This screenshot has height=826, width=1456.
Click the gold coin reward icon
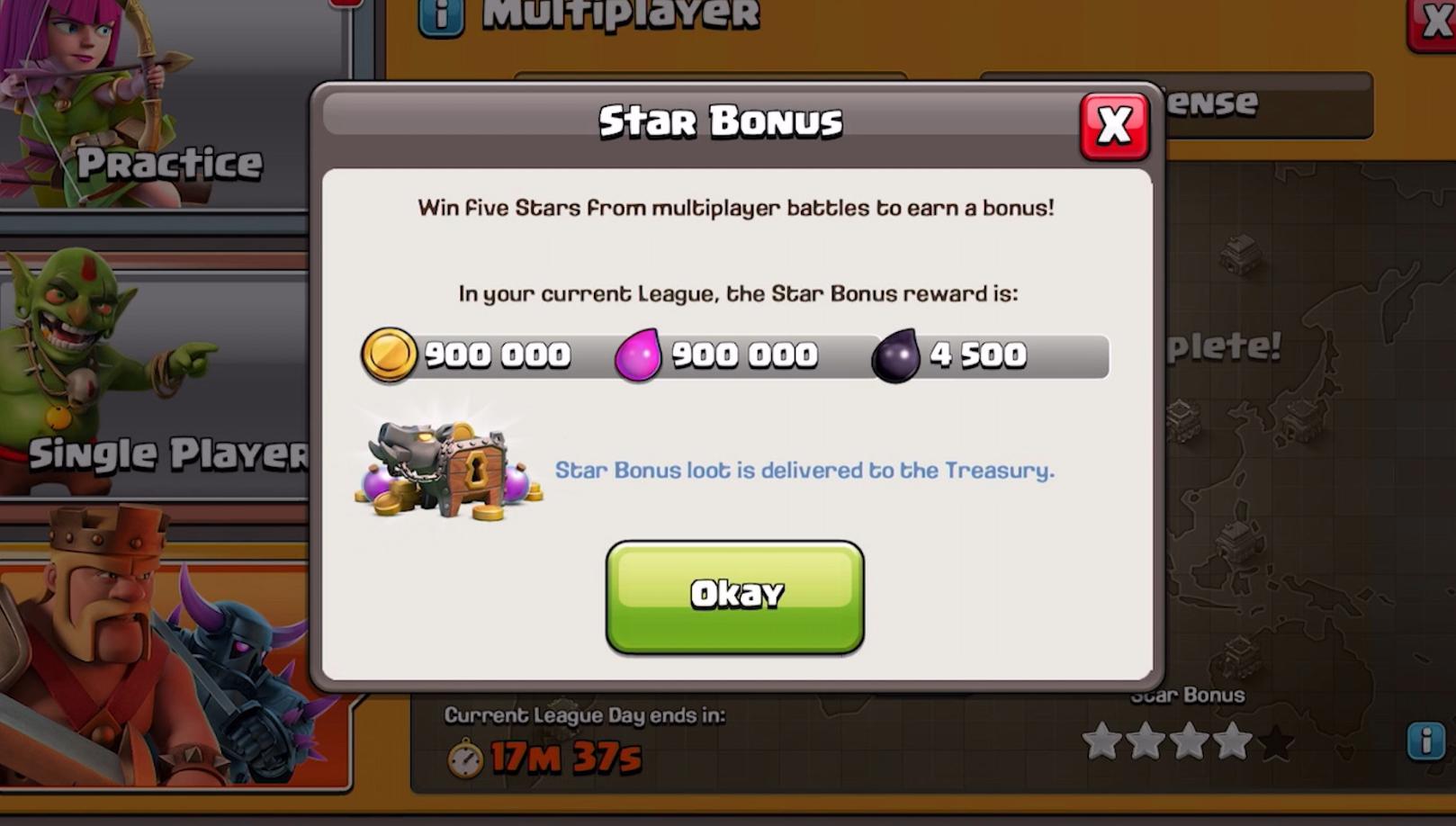[389, 355]
